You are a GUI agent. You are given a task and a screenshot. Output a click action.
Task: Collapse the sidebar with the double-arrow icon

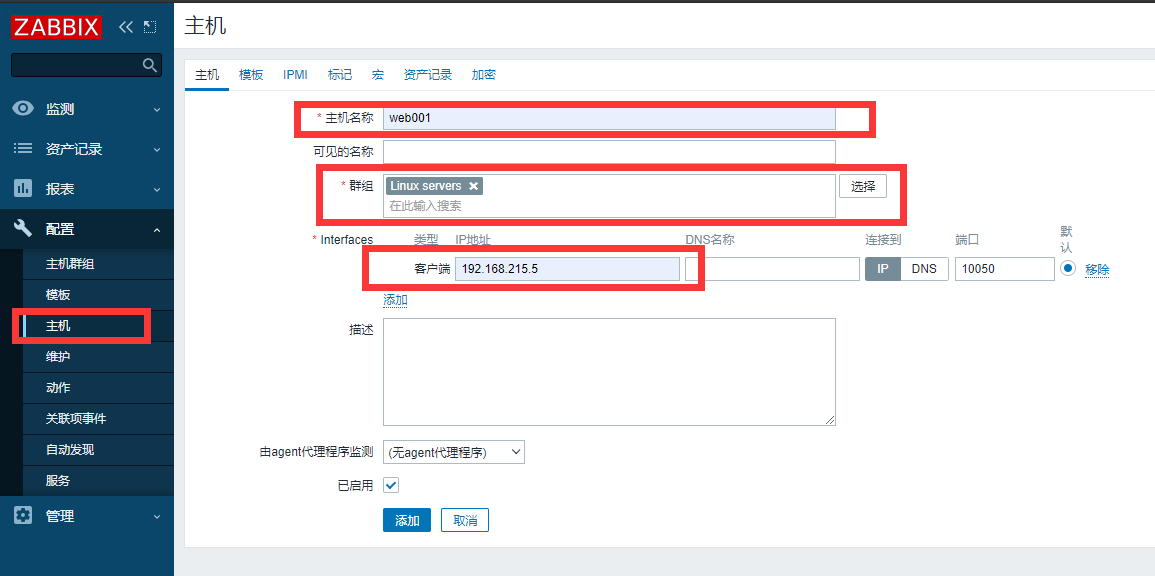coord(126,27)
